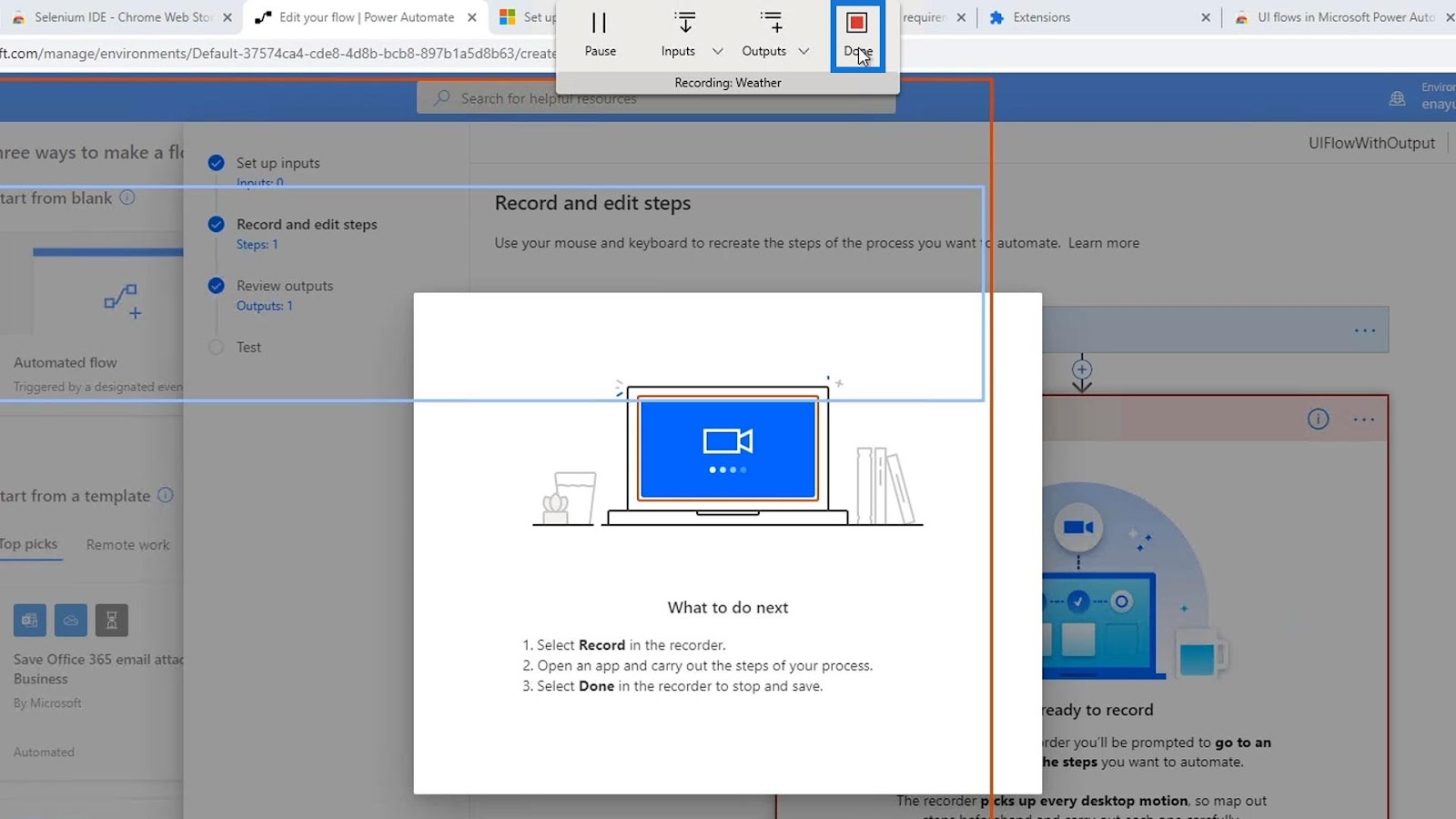Click the Review outputs step
This screenshot has width=1456, height=819.
(285, 286)
